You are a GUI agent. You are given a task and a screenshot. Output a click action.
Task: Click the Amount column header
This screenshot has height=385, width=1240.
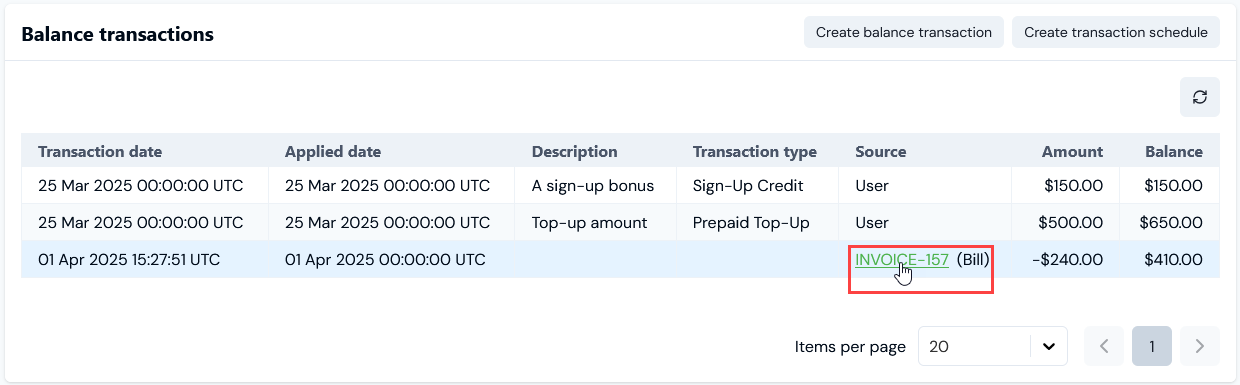click(x=1072, y=152)
